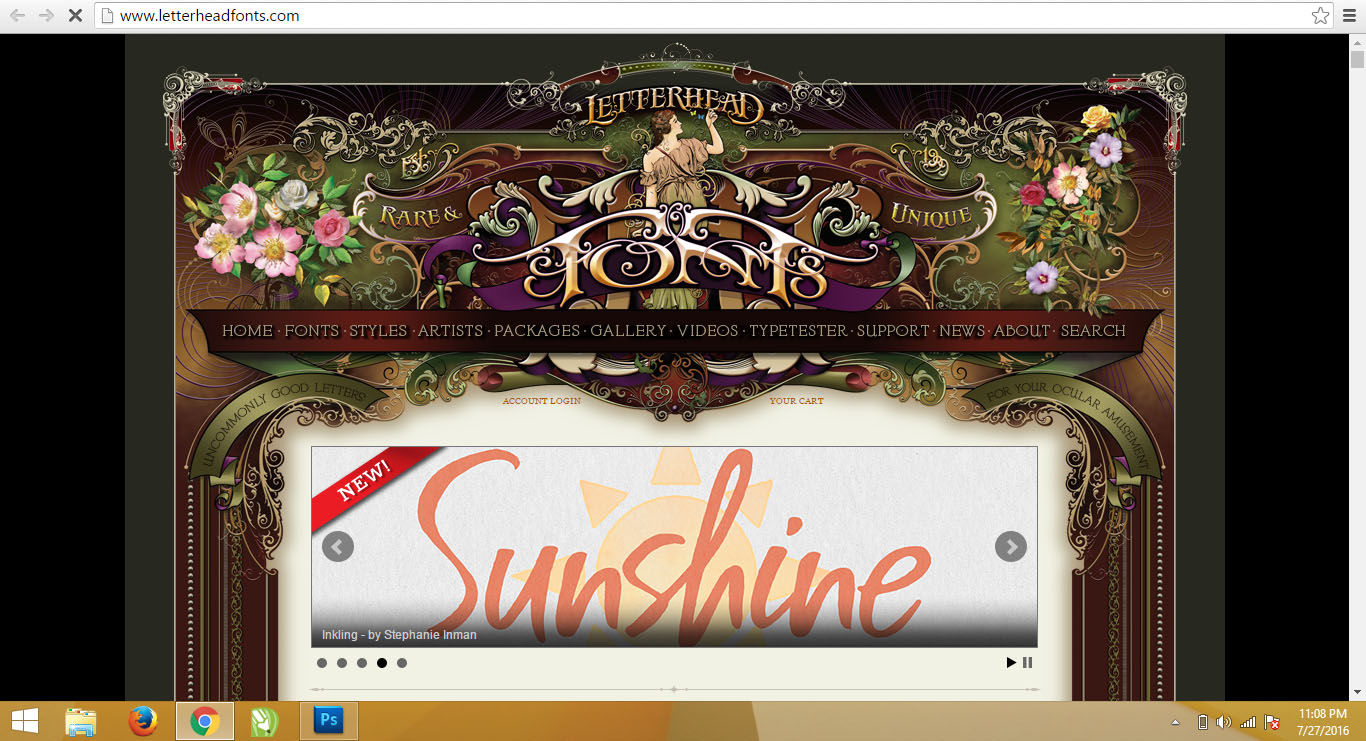
Task: Stop page loading with the X icon
Action: [x=76, y=16]
